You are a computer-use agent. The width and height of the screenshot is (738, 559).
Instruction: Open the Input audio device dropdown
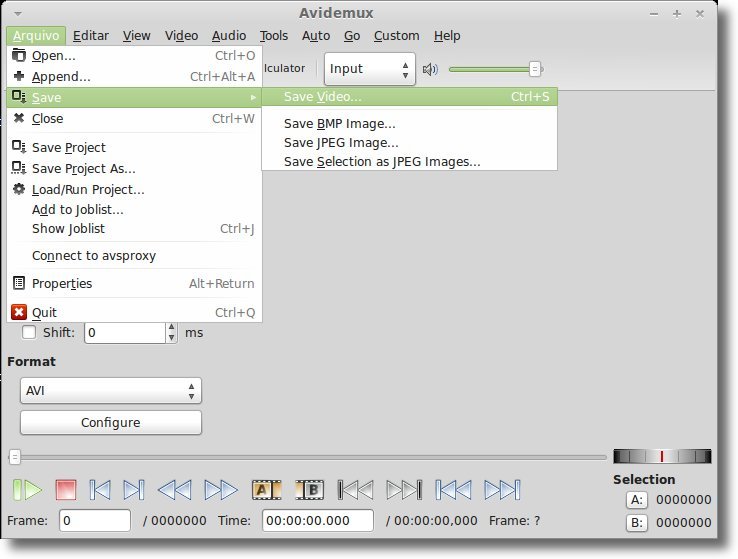point(370,69)
